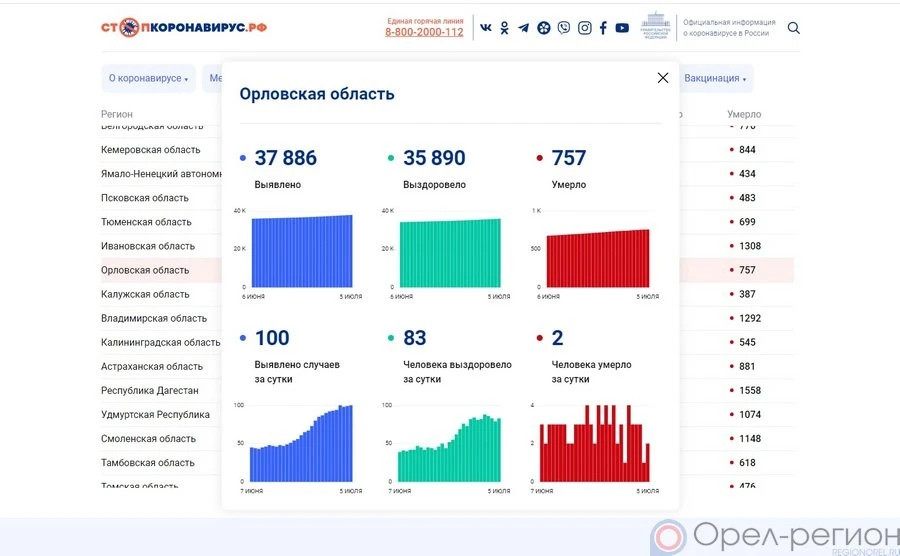Open the Instagram icon link
Screen dimensions: 900x556
click(584, 28)
